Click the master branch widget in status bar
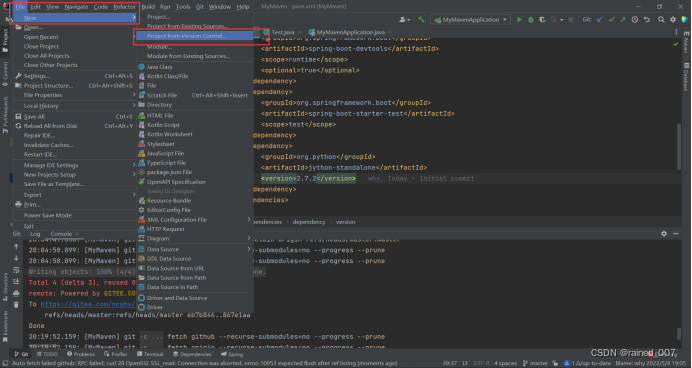Screen dimensions: 692x368 click(x=535, y=363)
